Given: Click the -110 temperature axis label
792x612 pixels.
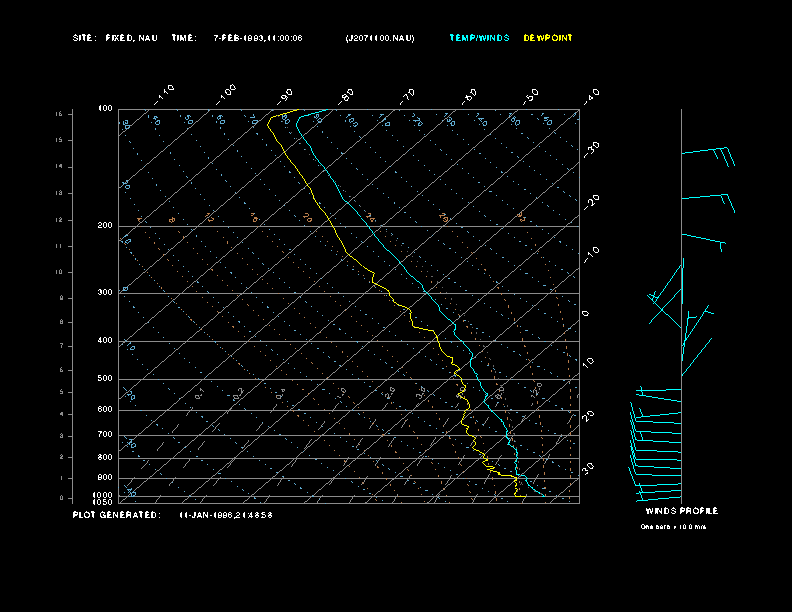Looking at the screenshot, I should click(165, 92).
